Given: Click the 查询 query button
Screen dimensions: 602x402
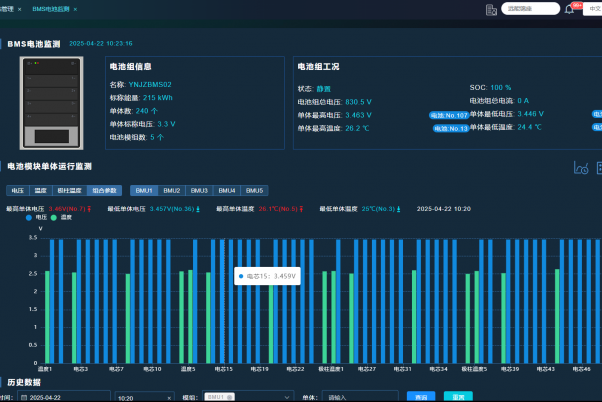Looking at the screenshot, I should [x=421, y=397].
